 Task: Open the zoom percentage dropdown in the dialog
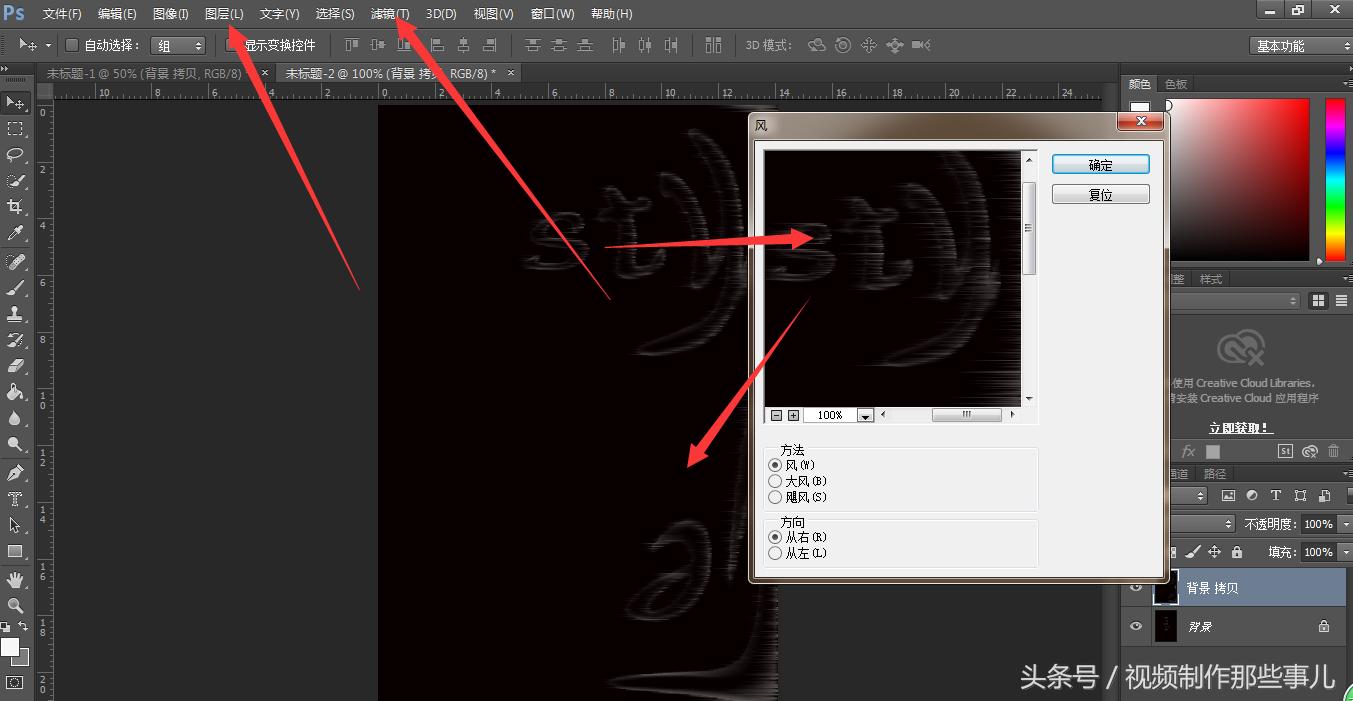864,415
